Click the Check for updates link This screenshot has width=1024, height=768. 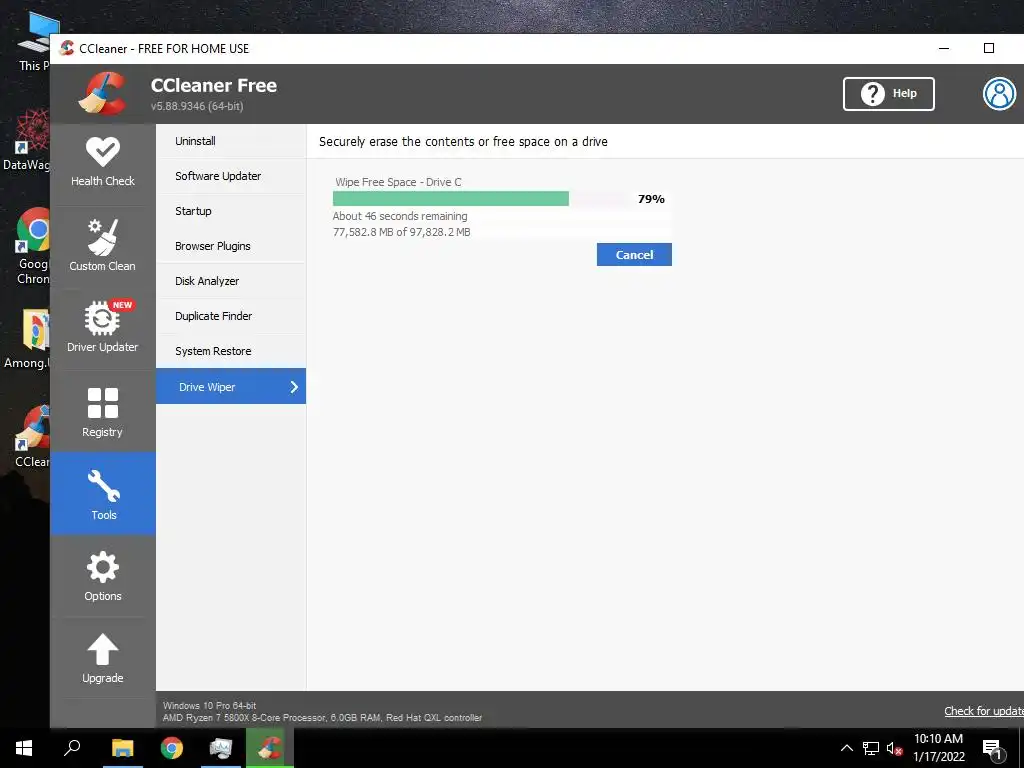(984, 711)
